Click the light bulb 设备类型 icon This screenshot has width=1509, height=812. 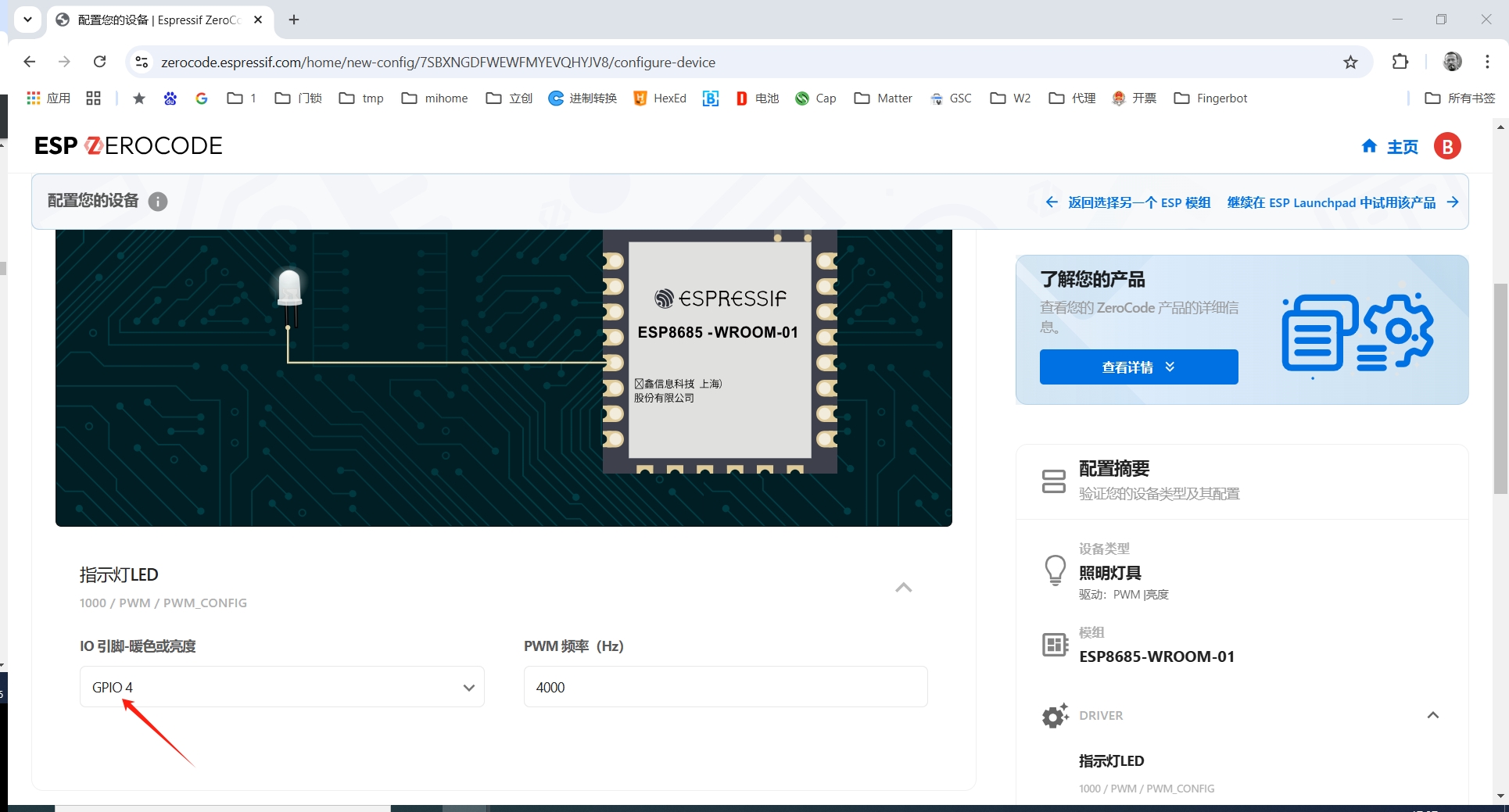tap(1055, 571)
